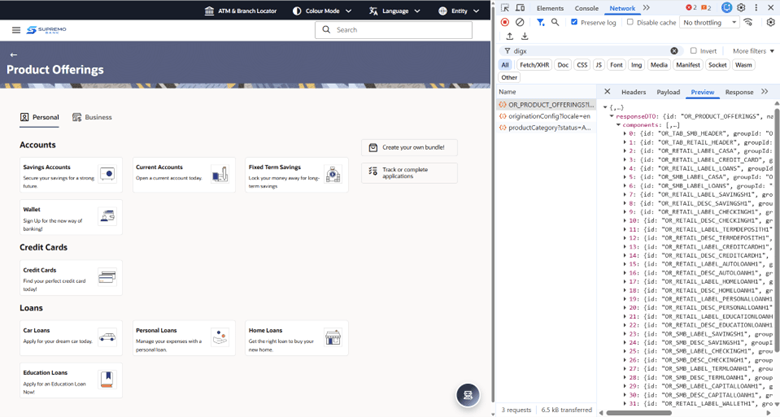Clear the network log
780x417 pixels.
click(x=520, y=22)
